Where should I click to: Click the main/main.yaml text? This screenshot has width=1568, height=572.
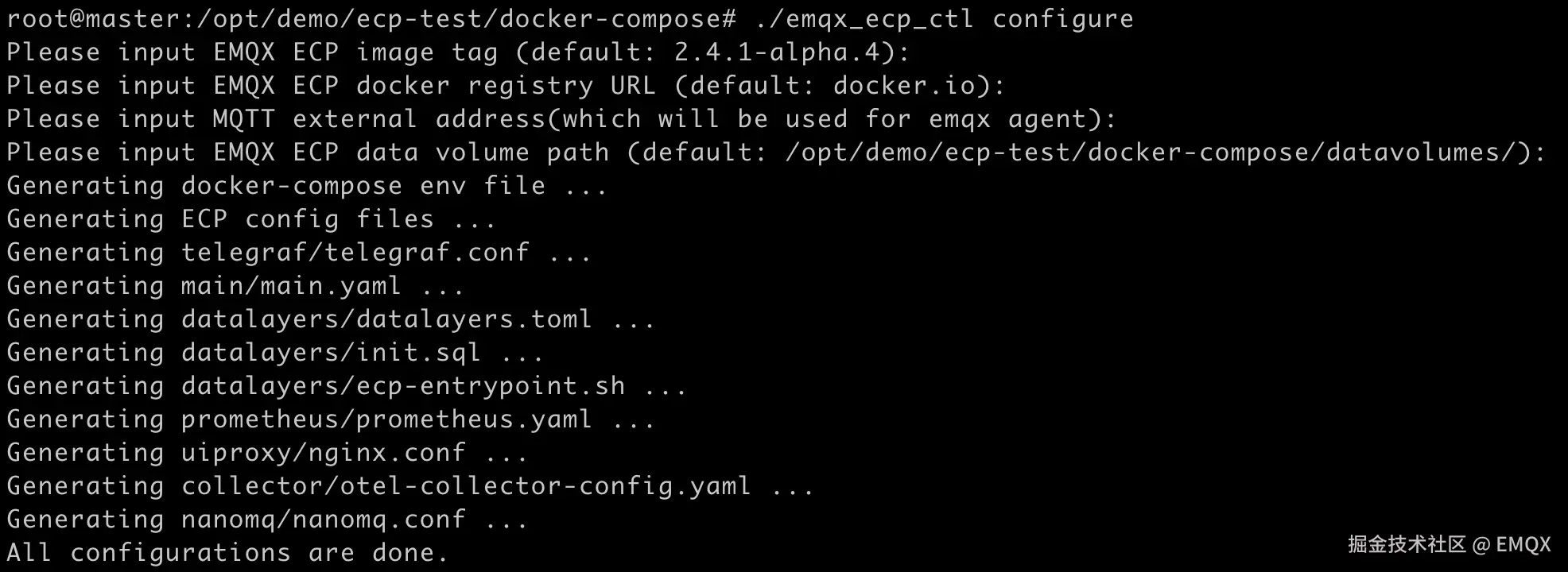tap(291, 286)
